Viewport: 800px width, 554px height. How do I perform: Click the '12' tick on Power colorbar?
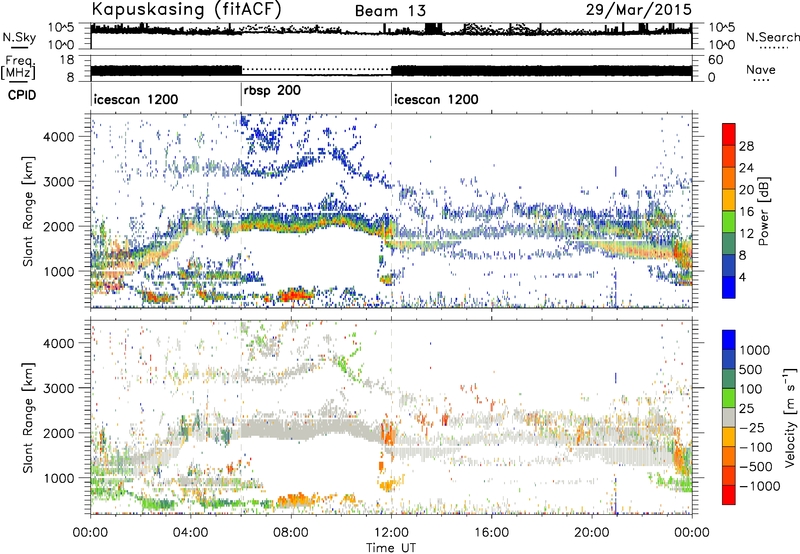pos(746,234)
